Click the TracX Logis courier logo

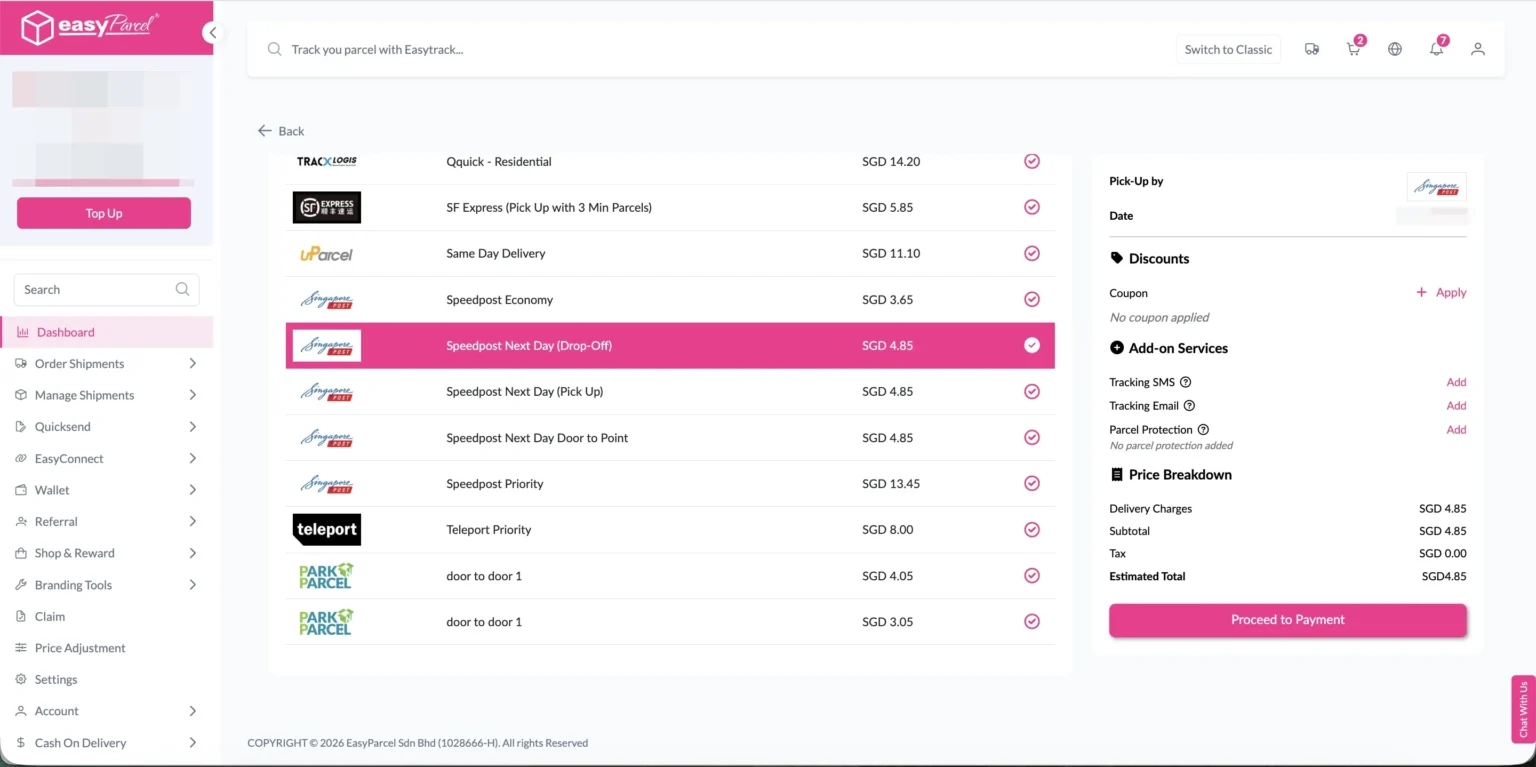327,161
